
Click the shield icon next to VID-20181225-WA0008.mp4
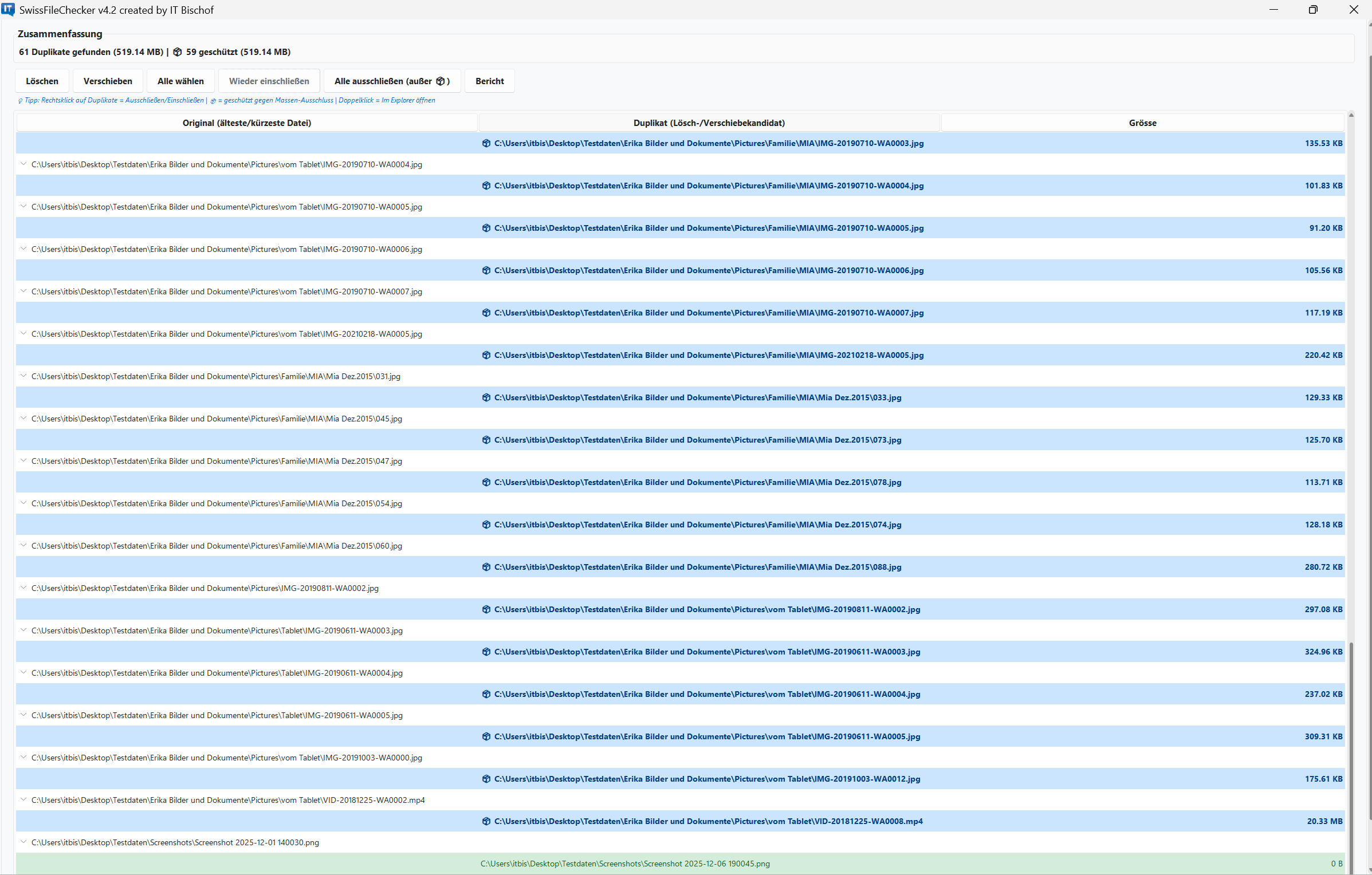[485, 821]
